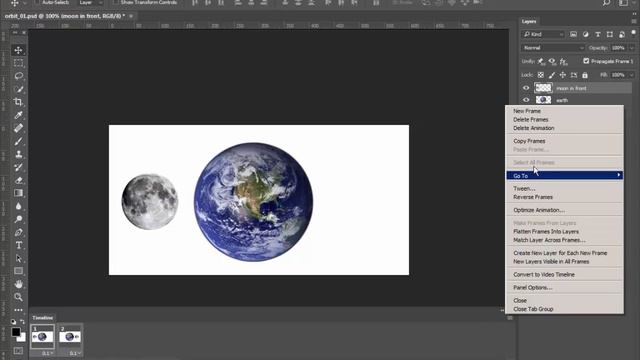Select the Blur tool
The image size is (640, 360).
point(18,206)
